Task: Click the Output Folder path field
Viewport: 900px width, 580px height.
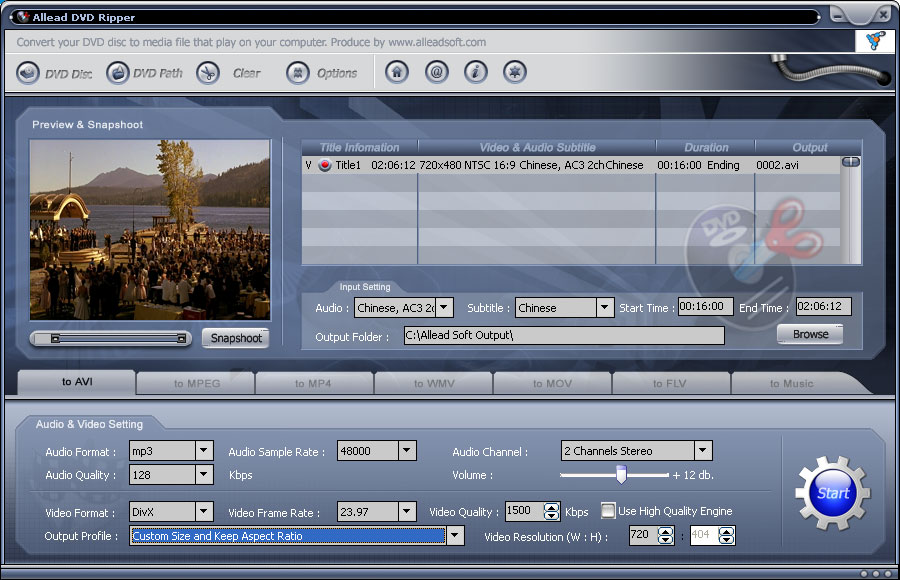Action: pos(564,335)
